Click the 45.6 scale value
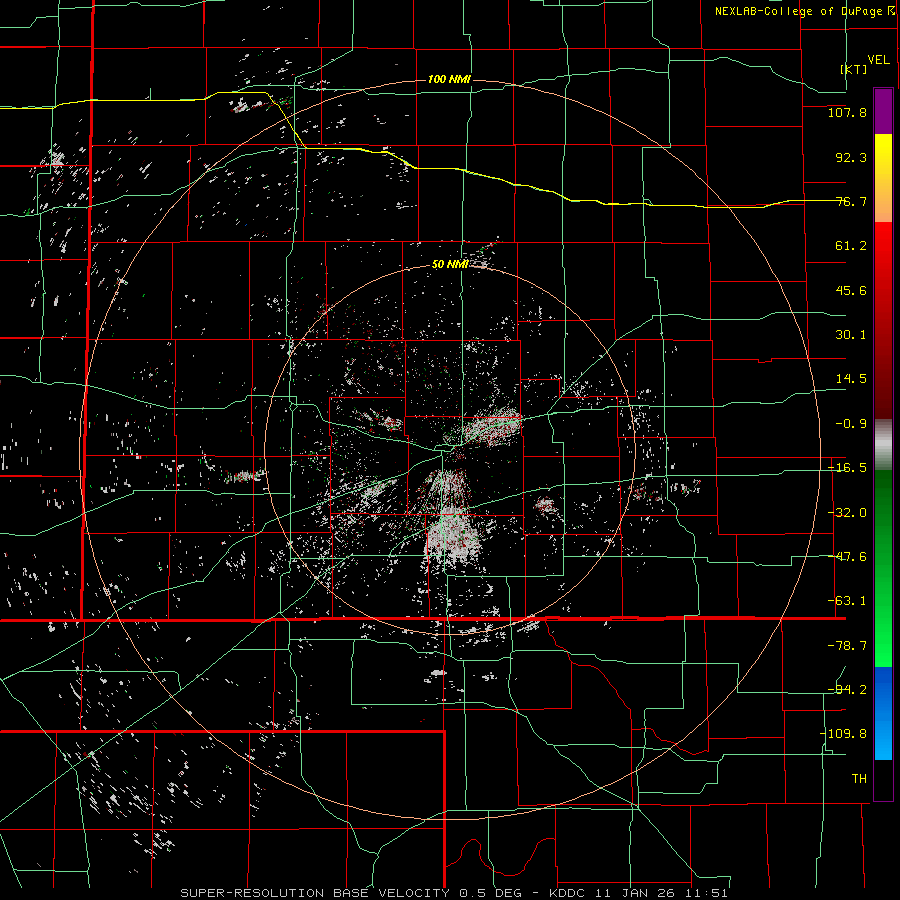 pos(851,290)
